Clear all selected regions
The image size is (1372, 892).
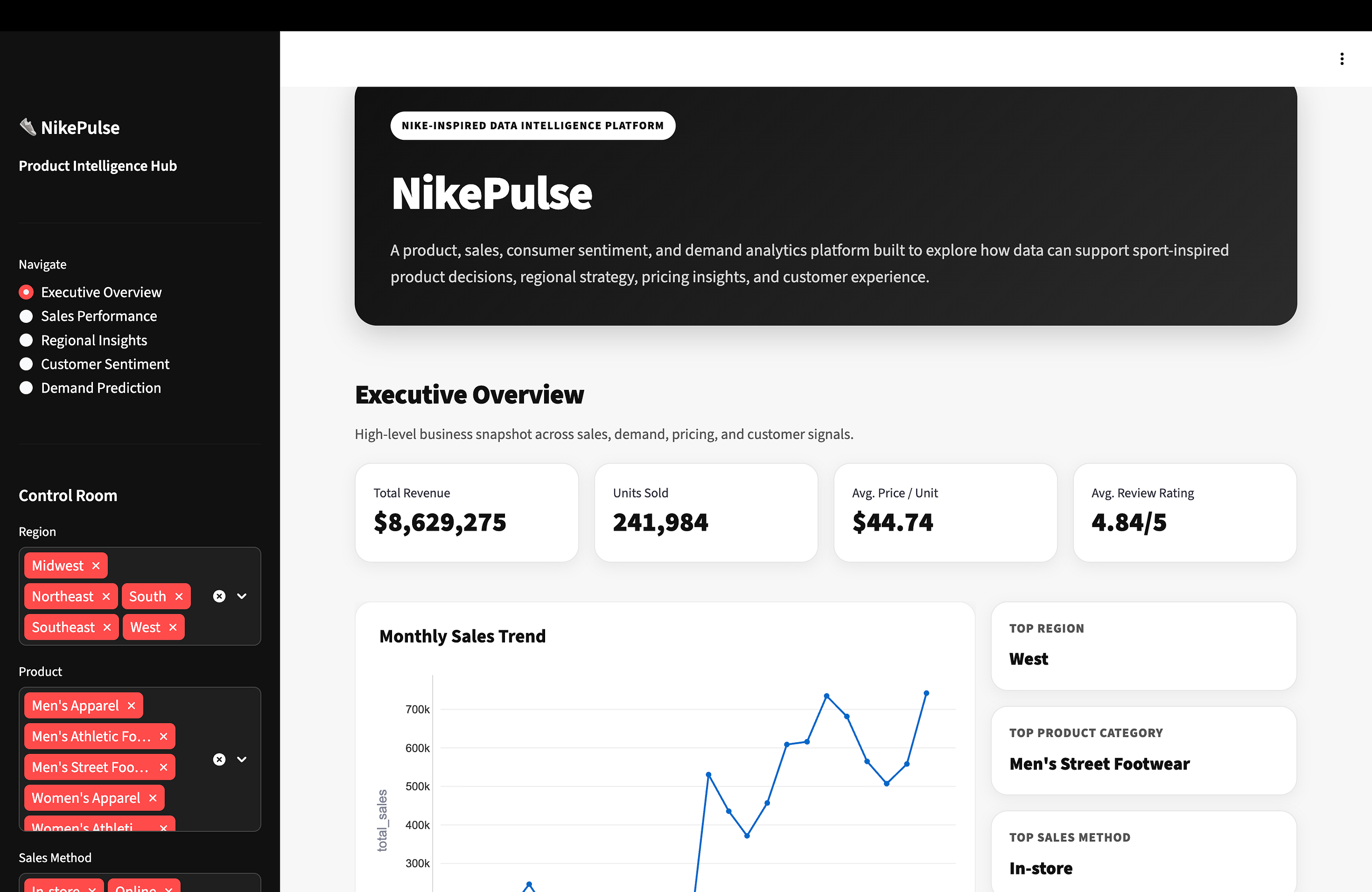pos(219,597)
